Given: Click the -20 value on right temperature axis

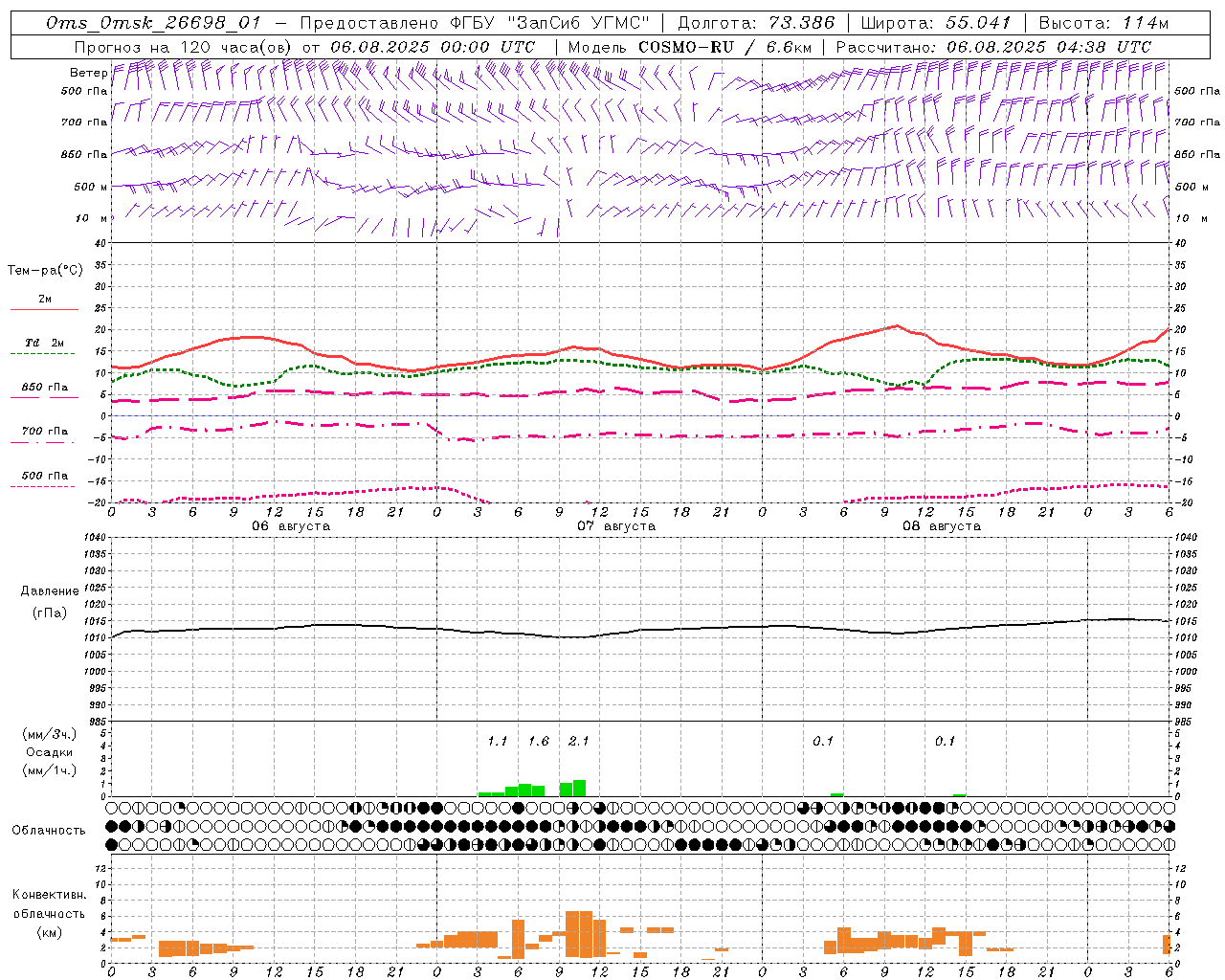Looking at the screenshot, I should pos(1182,502).
